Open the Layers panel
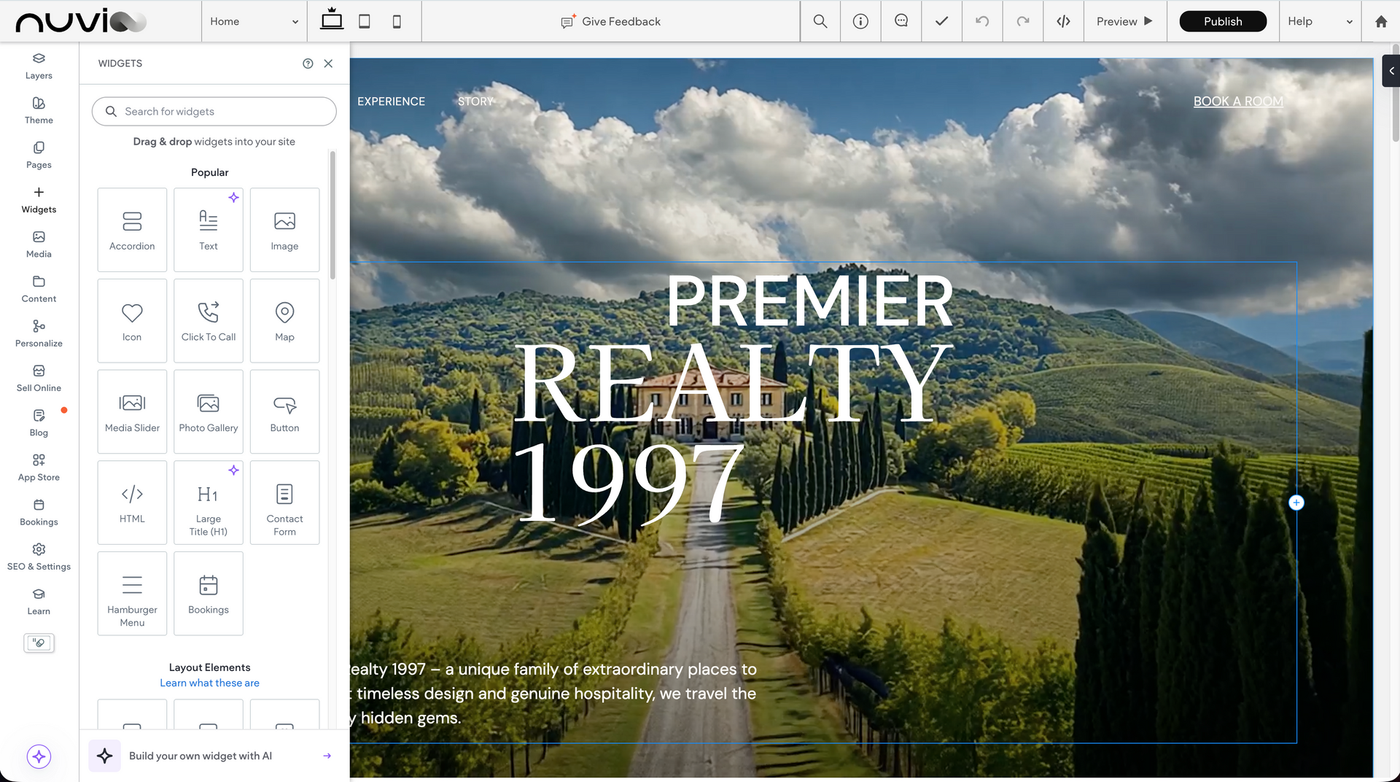Image resolution: width=1400 pixels, height=782 pixels. [38, 66]
